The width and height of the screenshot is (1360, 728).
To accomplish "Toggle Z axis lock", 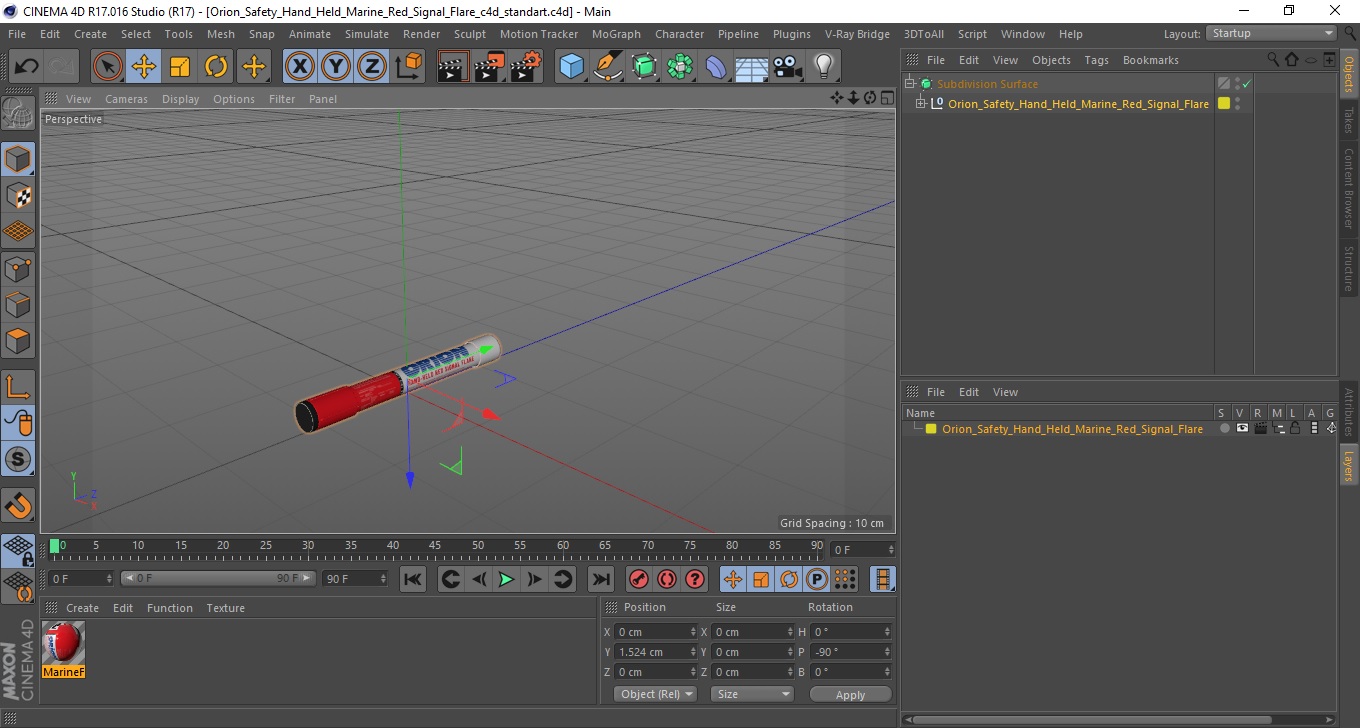I will [x=372, y=67].
